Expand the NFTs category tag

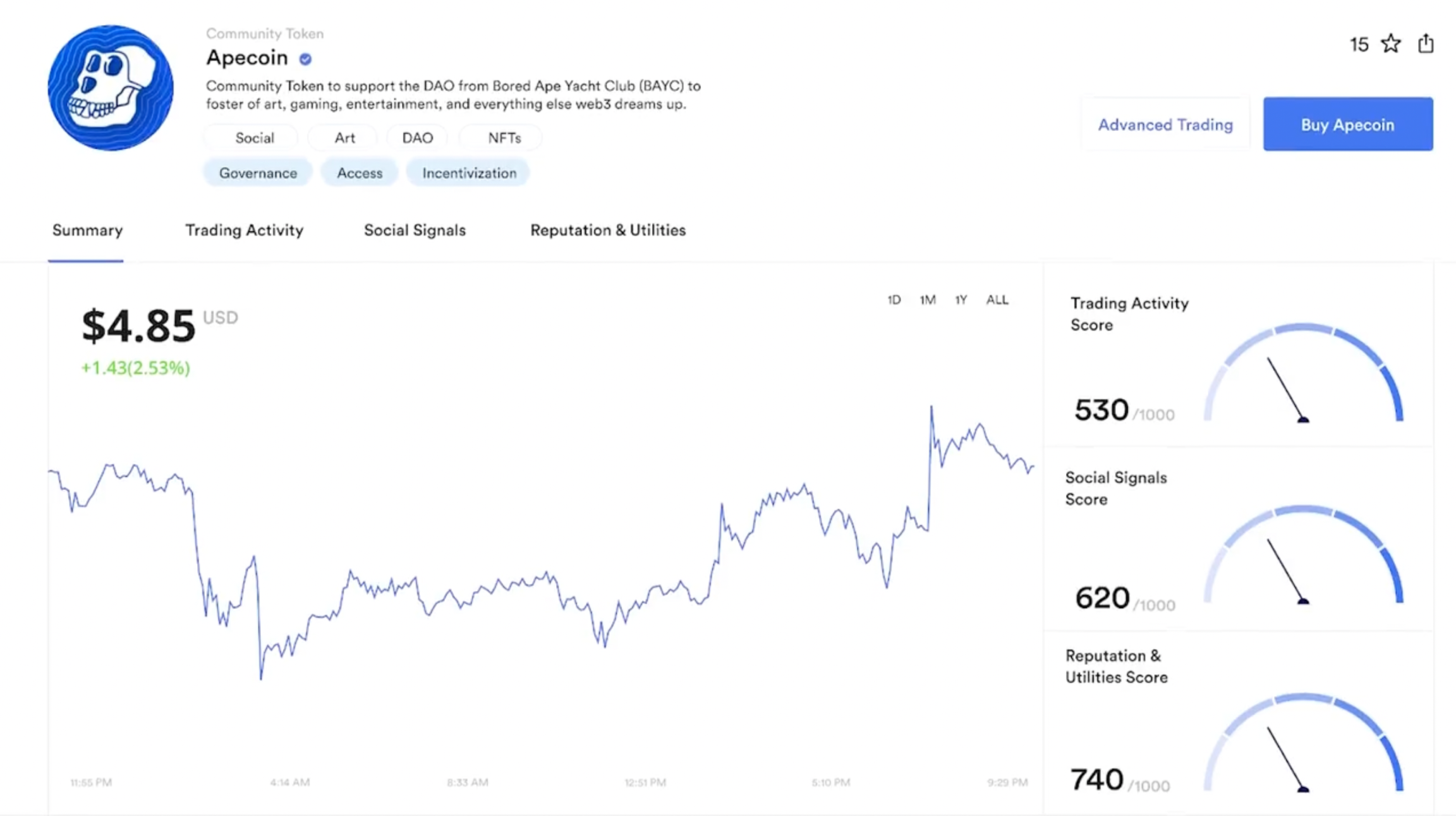click(x=504, y=137)
